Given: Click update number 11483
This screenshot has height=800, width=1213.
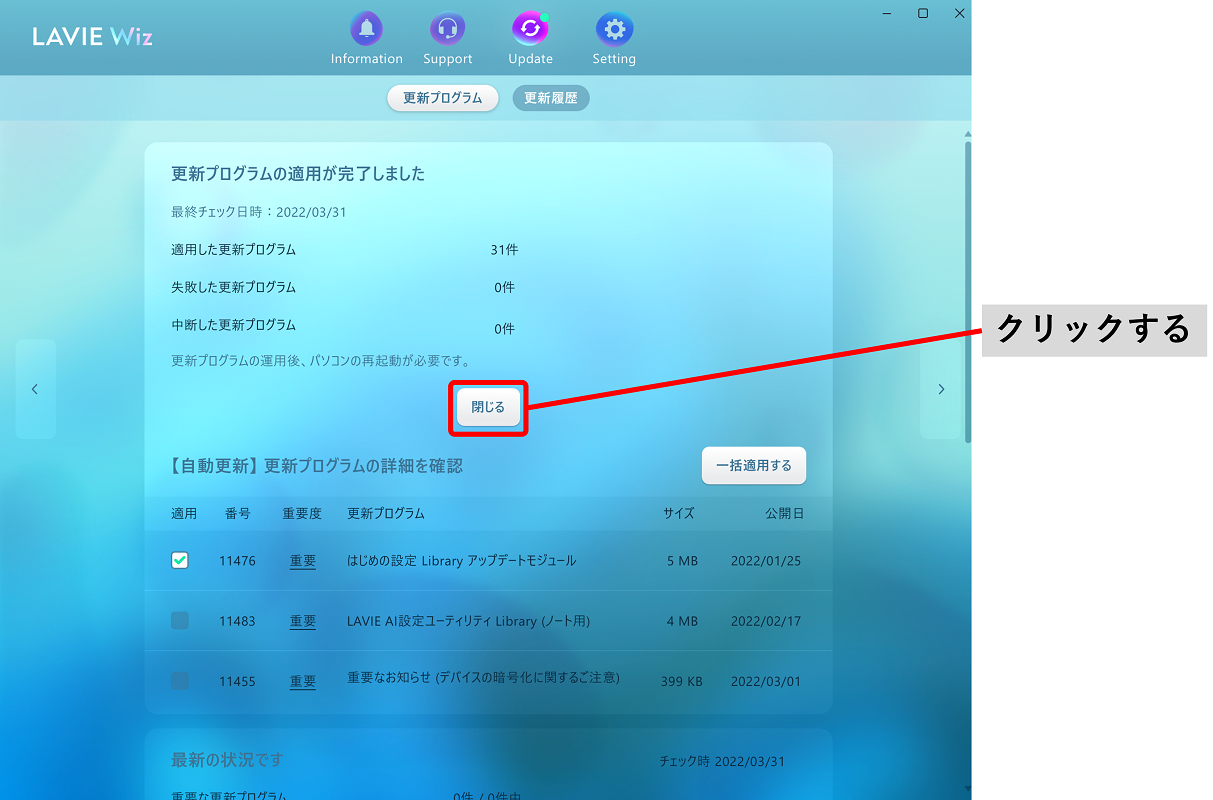Looking at the screenshot, I should pos(237,622).
